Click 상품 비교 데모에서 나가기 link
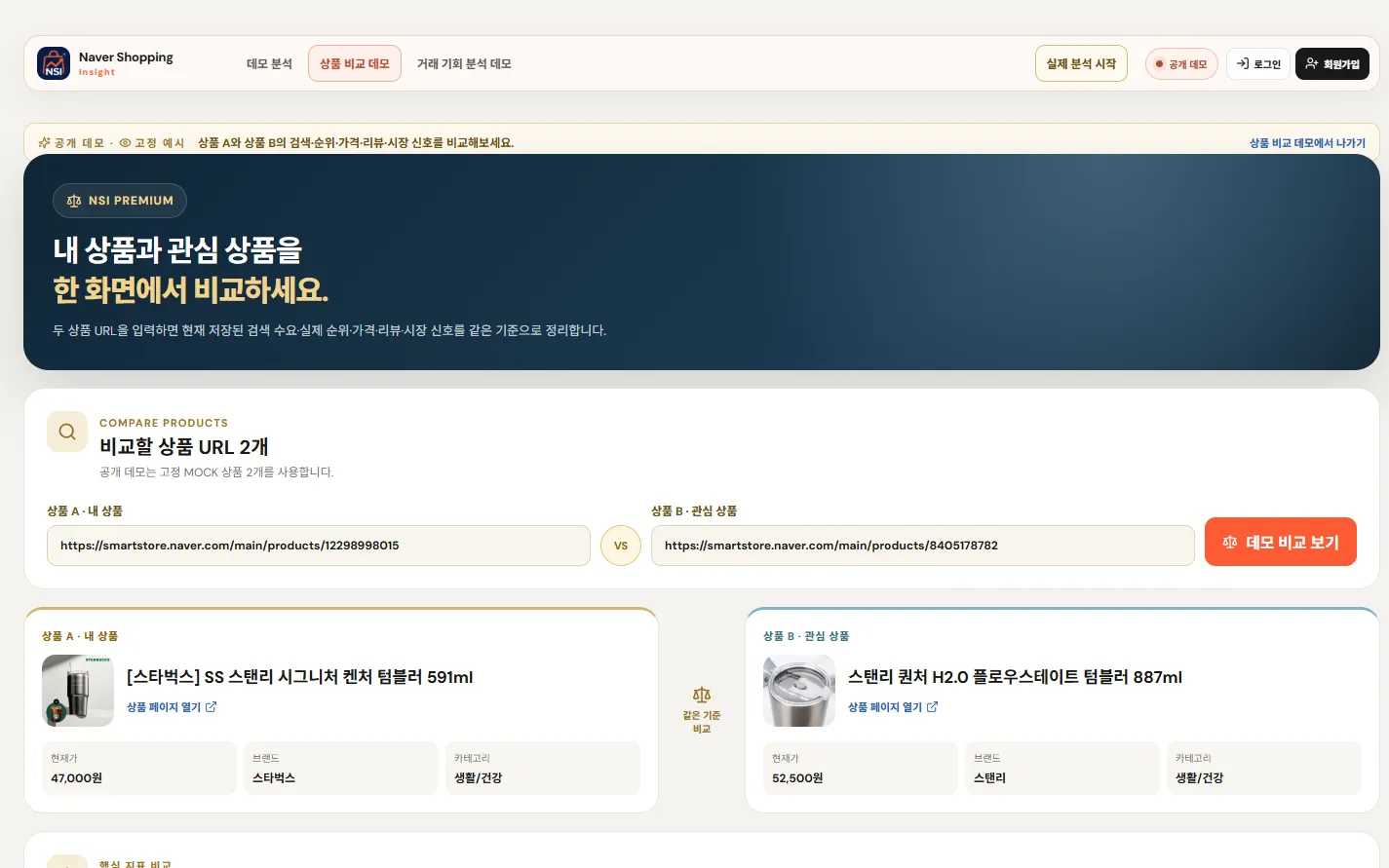 (x=1307, y=143)
